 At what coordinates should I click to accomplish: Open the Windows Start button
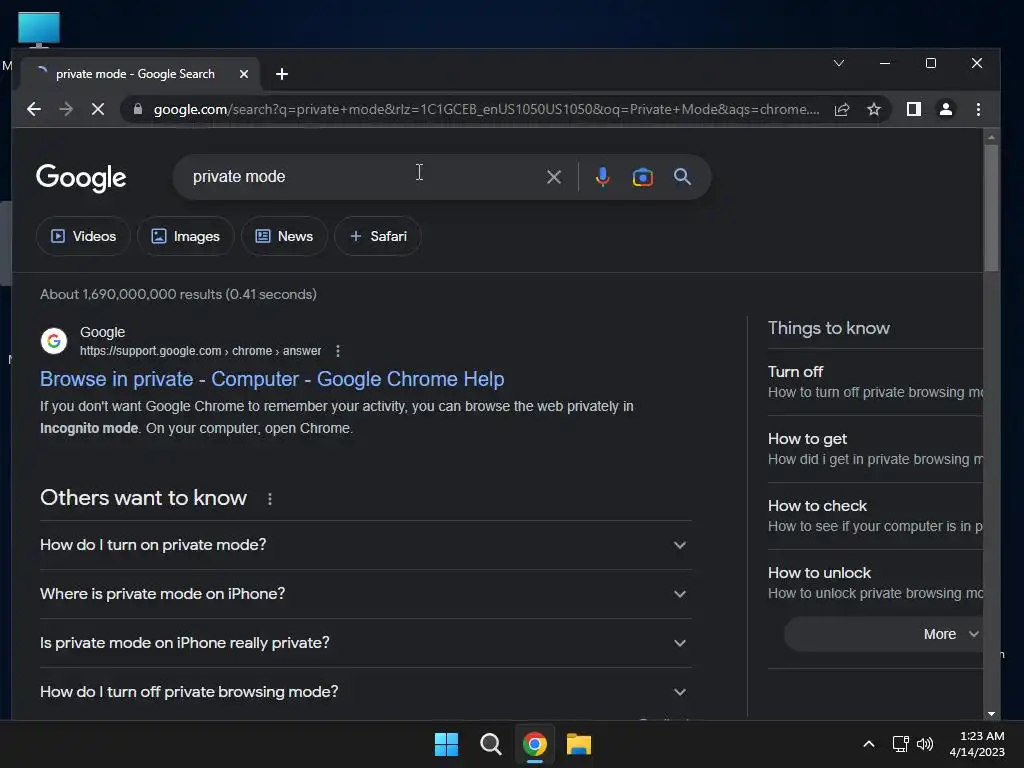pyautogui.click(x=447, y=744)
